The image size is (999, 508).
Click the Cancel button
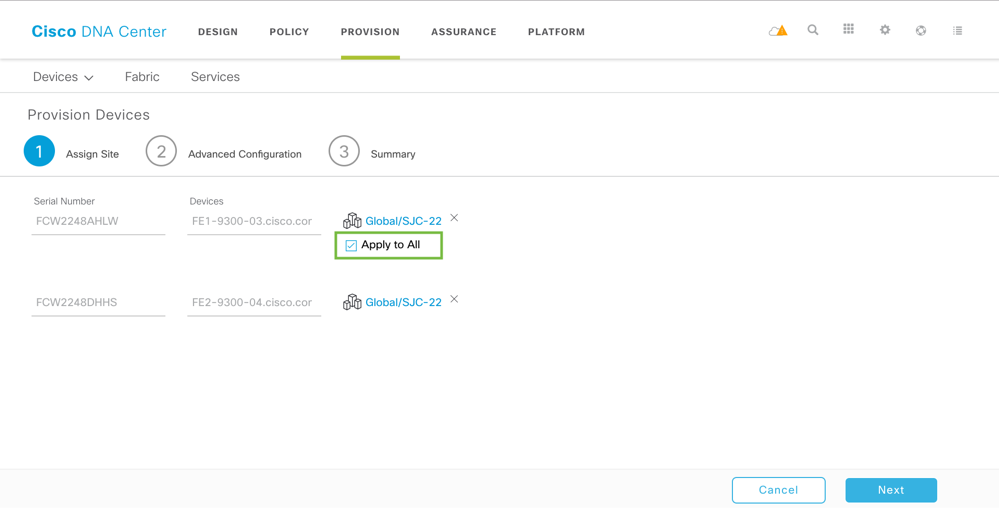779,490
